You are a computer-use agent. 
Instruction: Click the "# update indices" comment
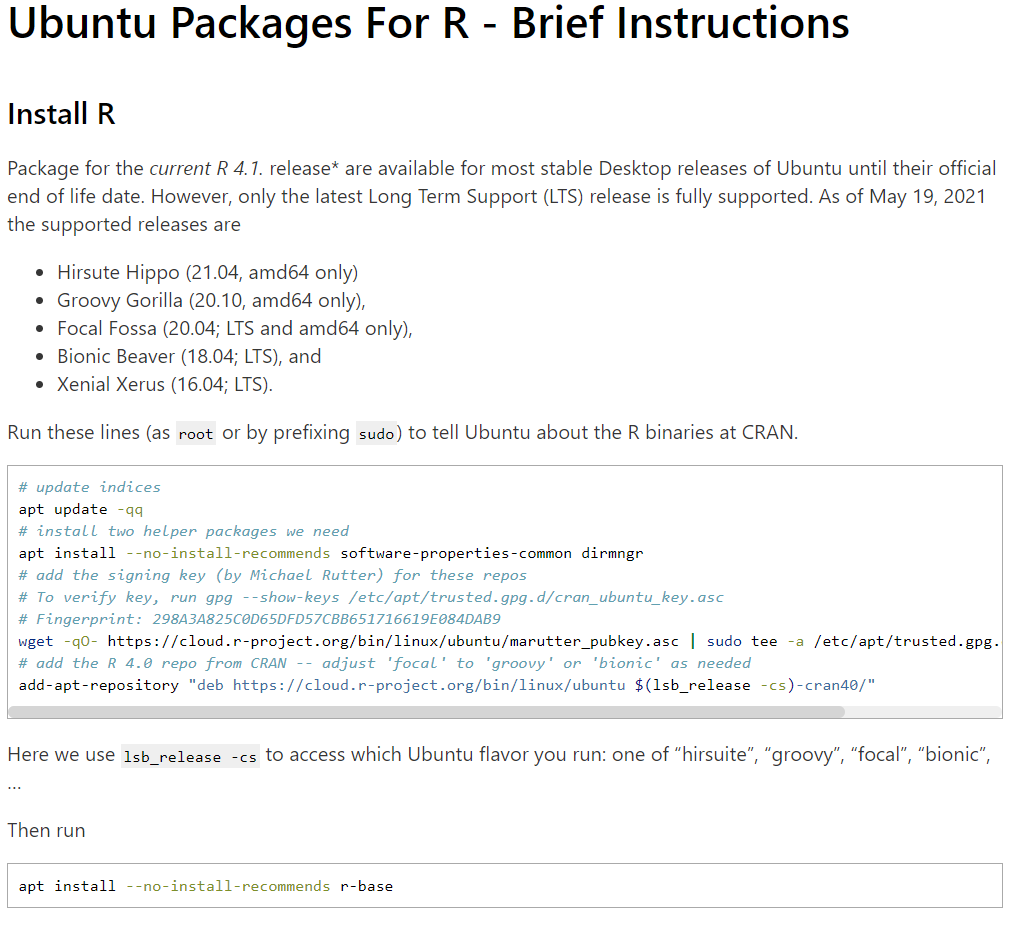90,487
